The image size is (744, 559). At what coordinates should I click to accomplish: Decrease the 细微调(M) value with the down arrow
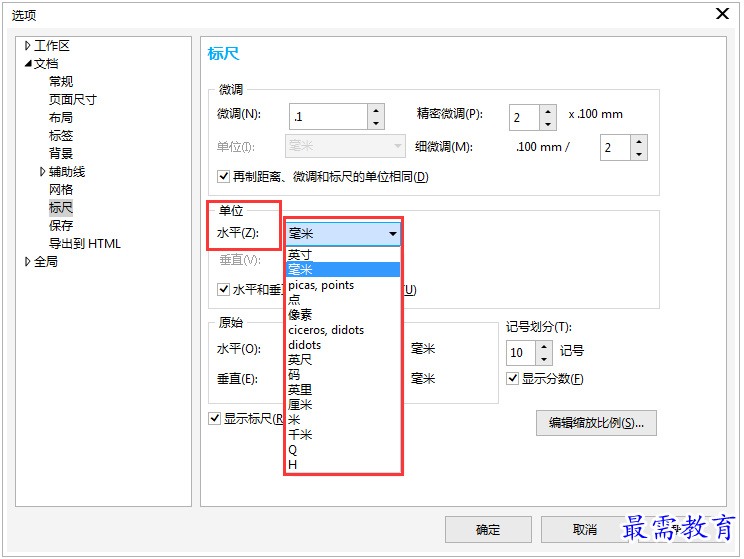coord(639,154)
